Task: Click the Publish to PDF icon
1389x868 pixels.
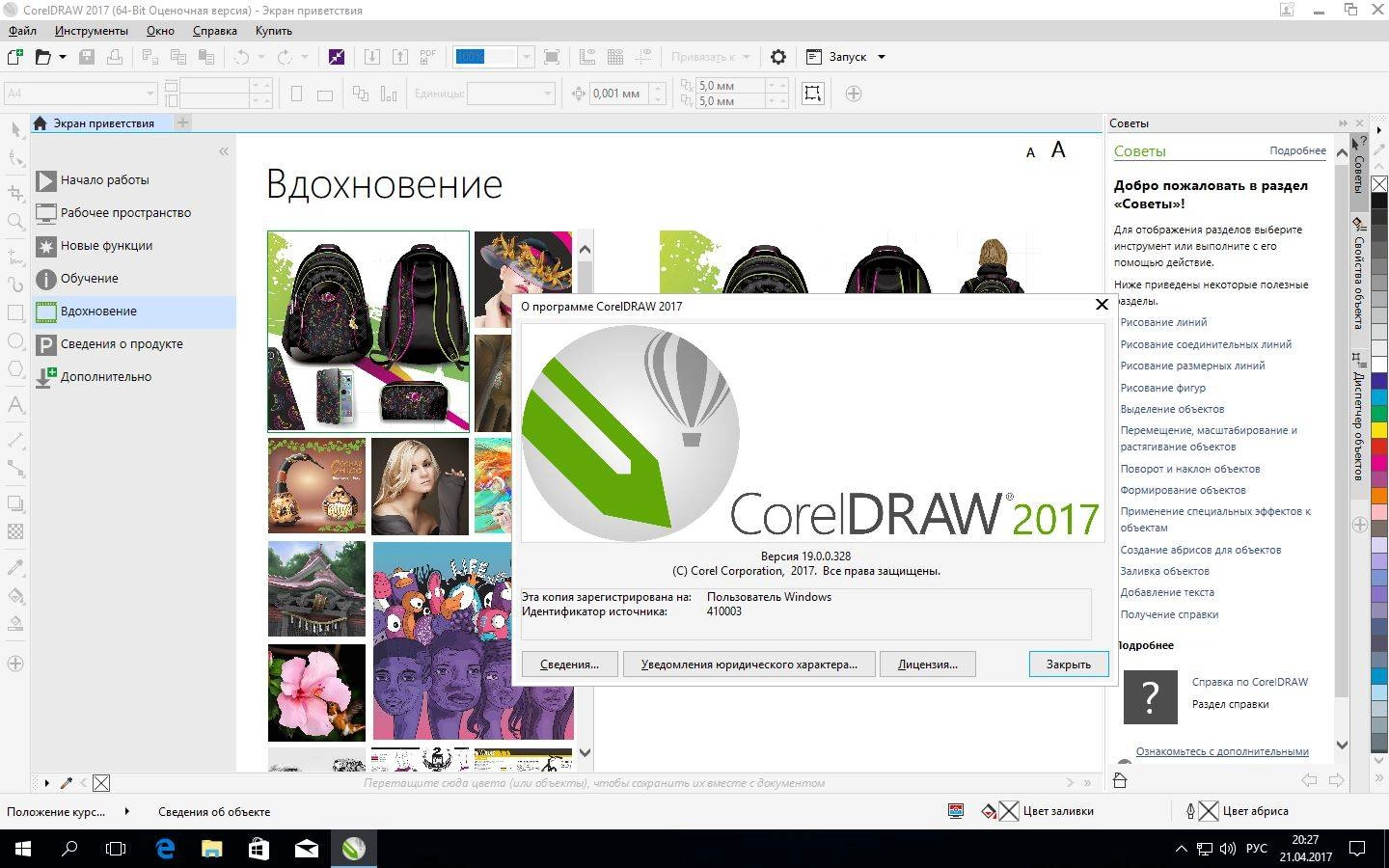Action: pyautogui.click(x=428, y=57)
